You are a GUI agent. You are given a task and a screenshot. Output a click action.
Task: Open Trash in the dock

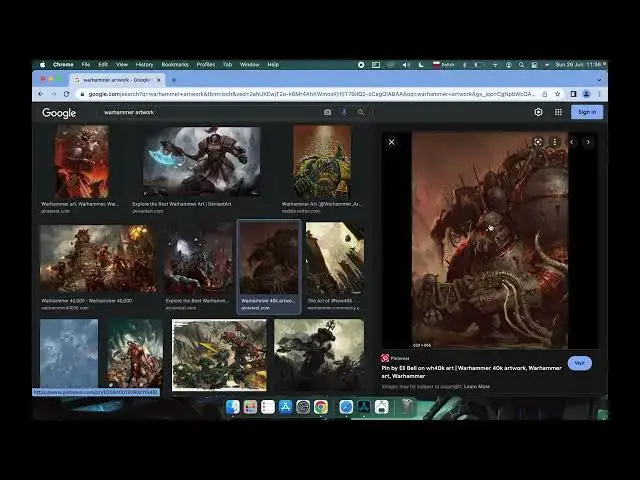click(x=407, y=406)
